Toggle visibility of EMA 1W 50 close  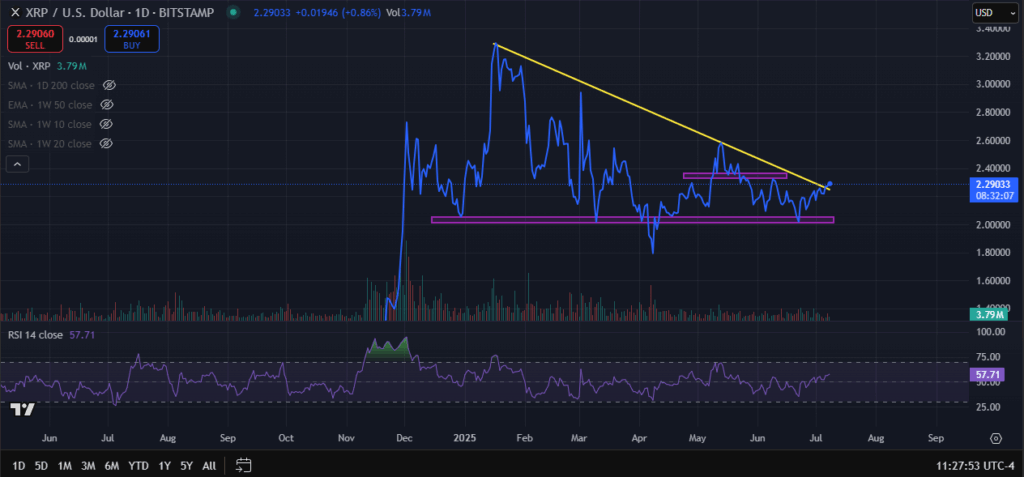106,105
